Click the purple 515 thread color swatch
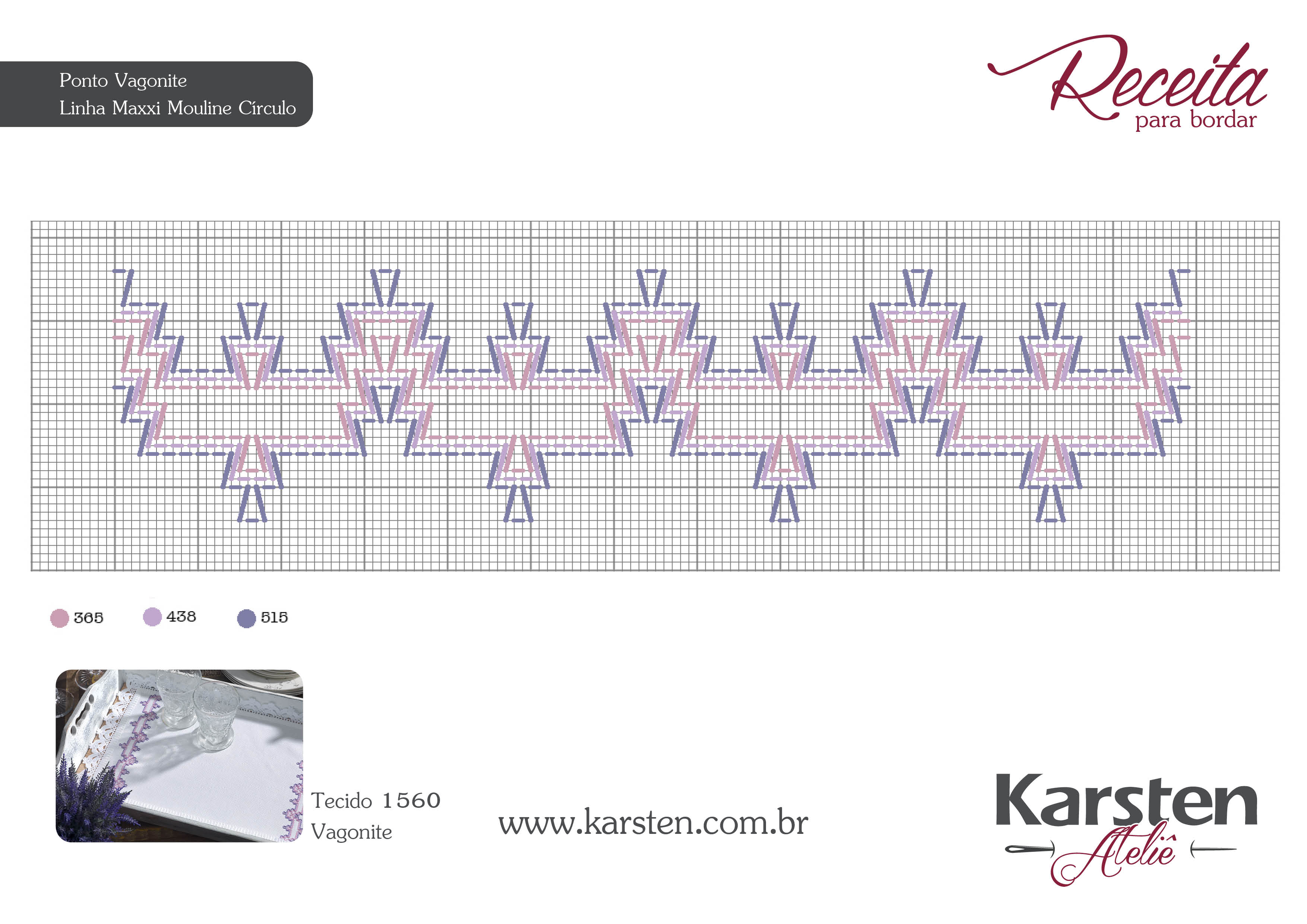Viewport: 1307px width, 924px height. click(x=247, y=619)
